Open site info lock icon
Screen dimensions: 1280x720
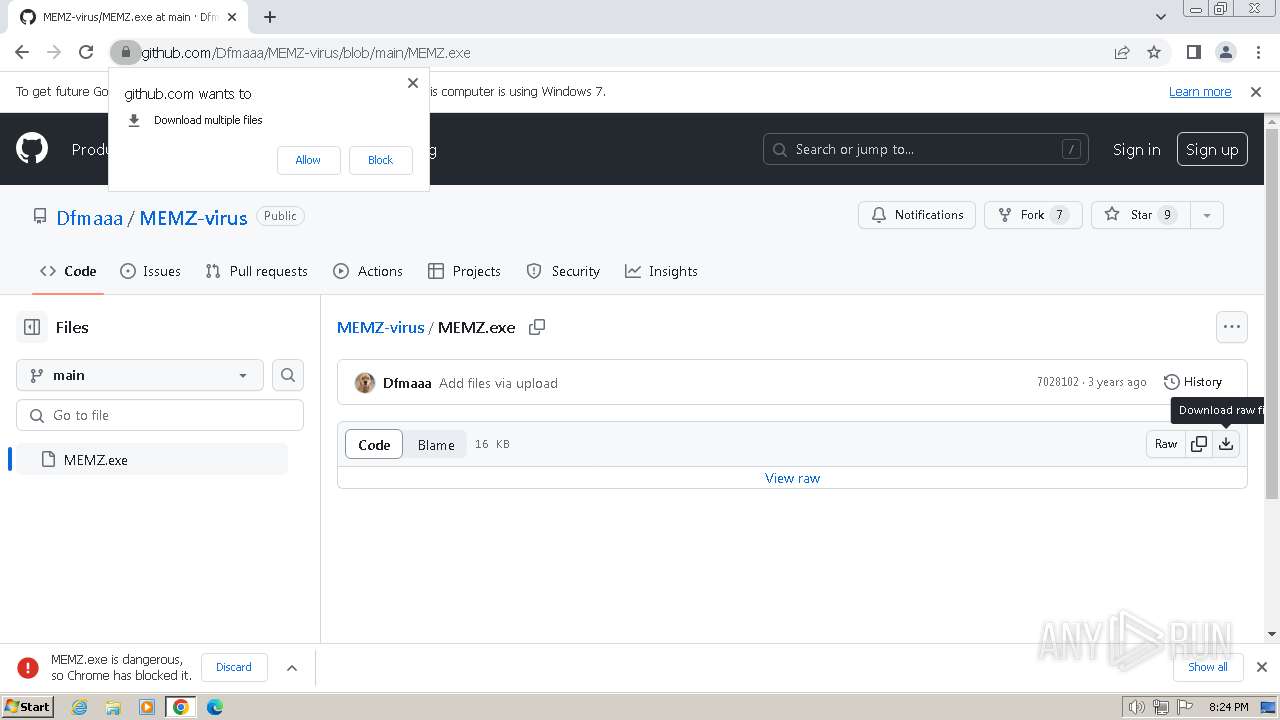[x=125, y=52]
